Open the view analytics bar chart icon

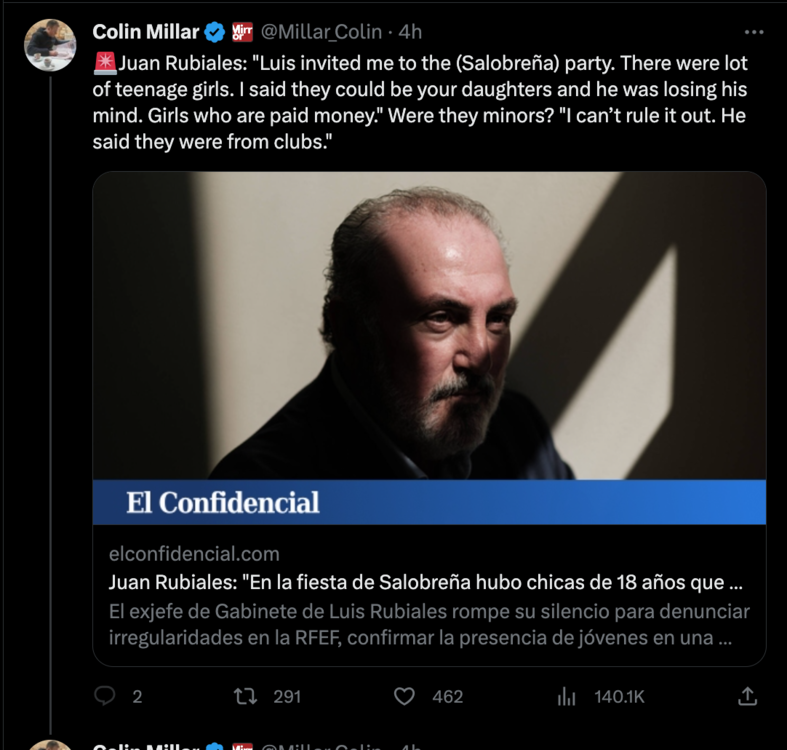pyautogui.click(x=566, y=696)
